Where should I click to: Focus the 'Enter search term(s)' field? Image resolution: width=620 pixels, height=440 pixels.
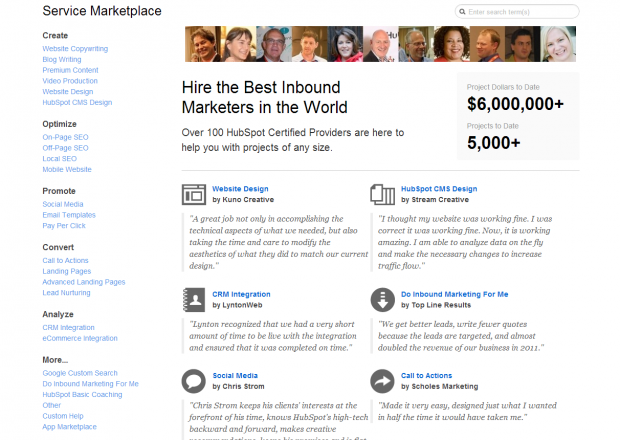[517, 12]
